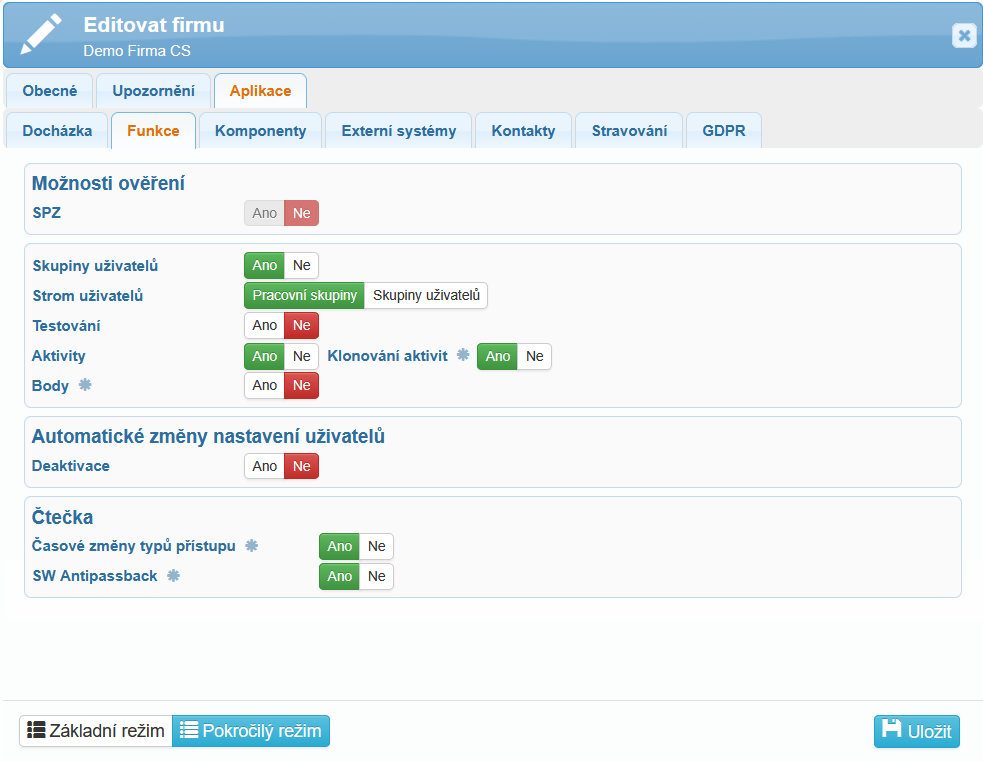Switch to Základní režim mode

point(96,731)
